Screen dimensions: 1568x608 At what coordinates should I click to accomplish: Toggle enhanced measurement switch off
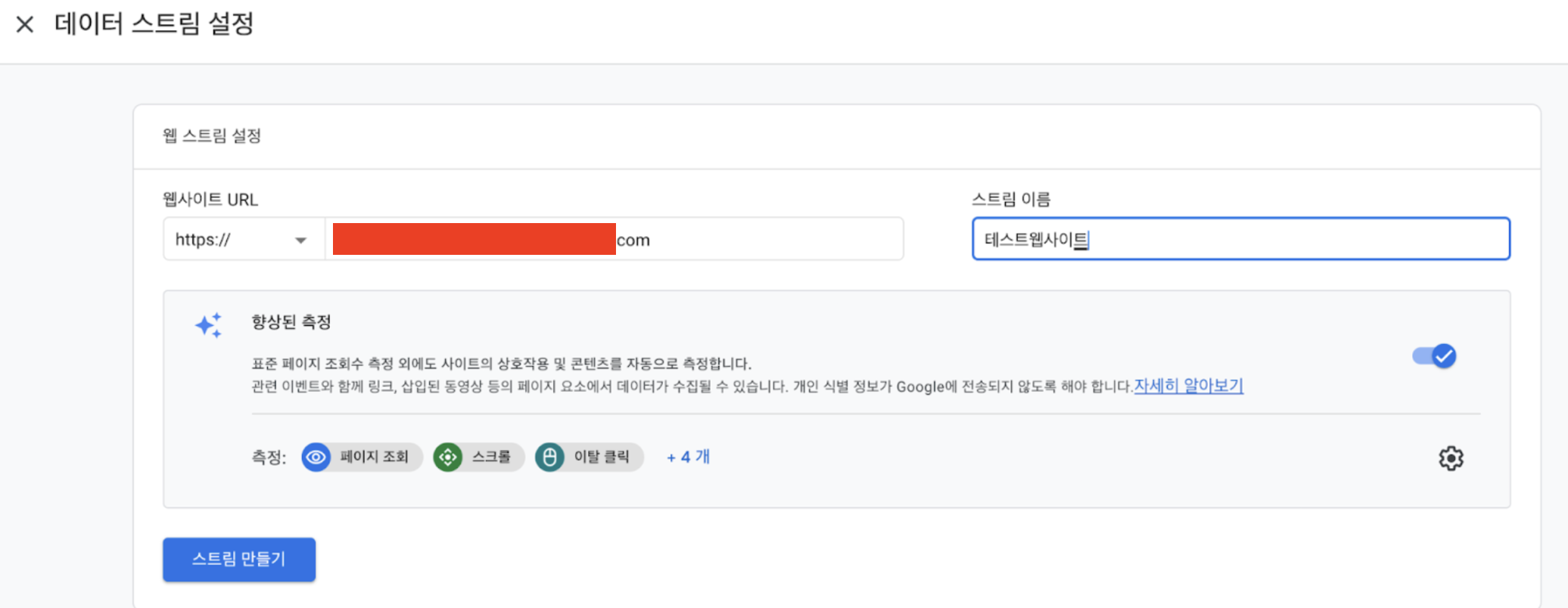[1434, 355]
